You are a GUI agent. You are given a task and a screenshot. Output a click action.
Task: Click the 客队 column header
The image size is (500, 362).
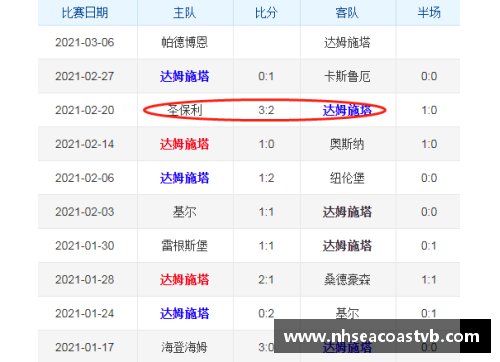pos(347,13)
